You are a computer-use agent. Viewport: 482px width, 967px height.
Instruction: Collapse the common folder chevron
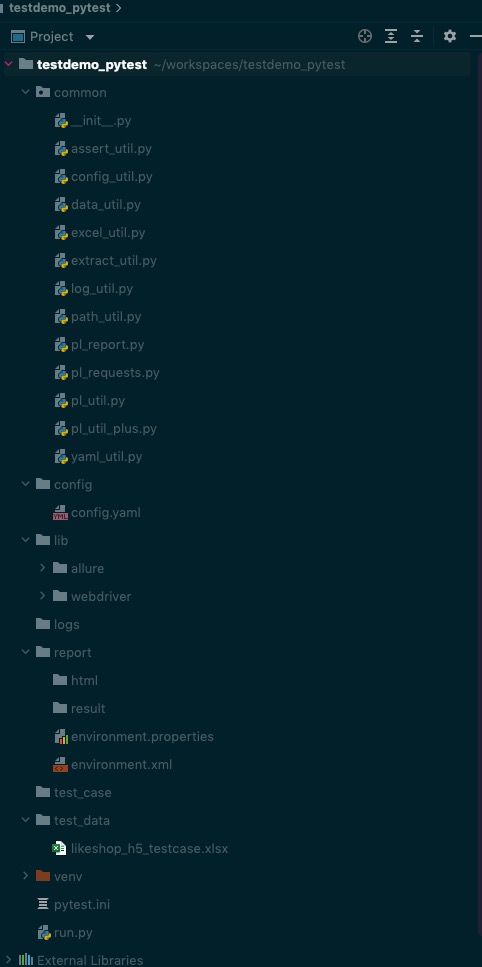[x=26, y=93]
